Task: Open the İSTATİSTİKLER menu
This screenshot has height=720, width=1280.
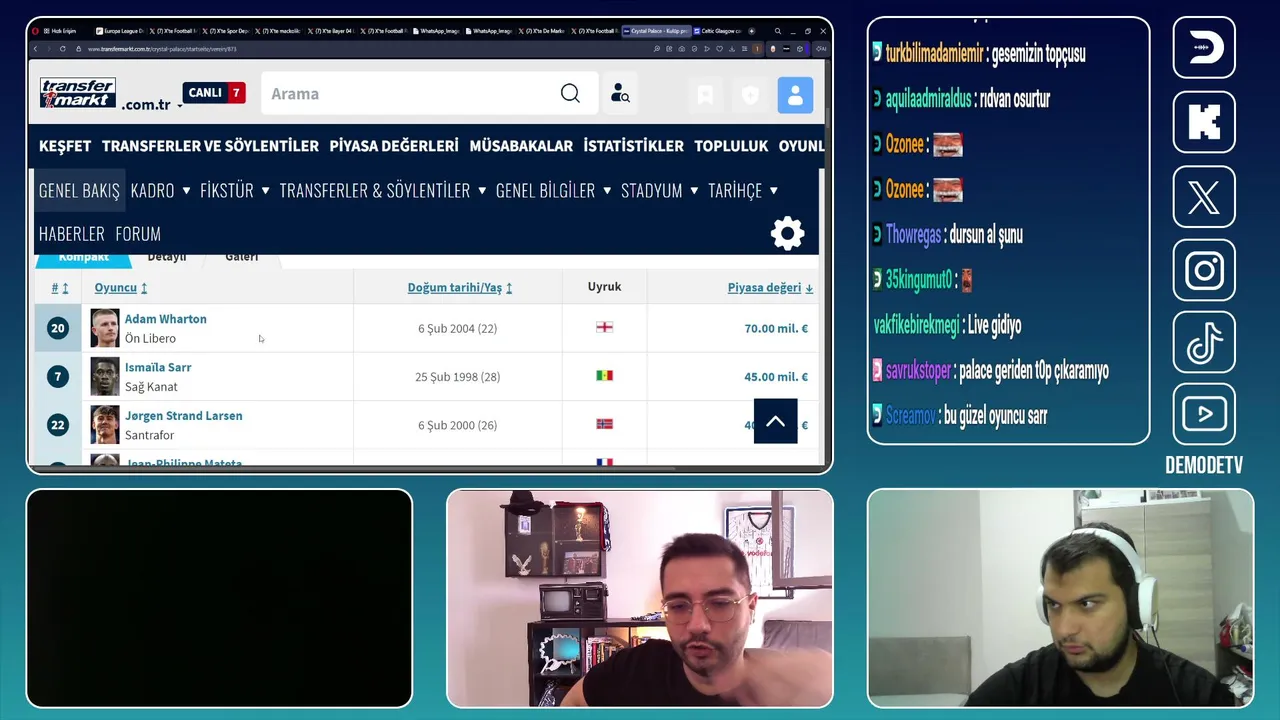Action: coord(634,146)
